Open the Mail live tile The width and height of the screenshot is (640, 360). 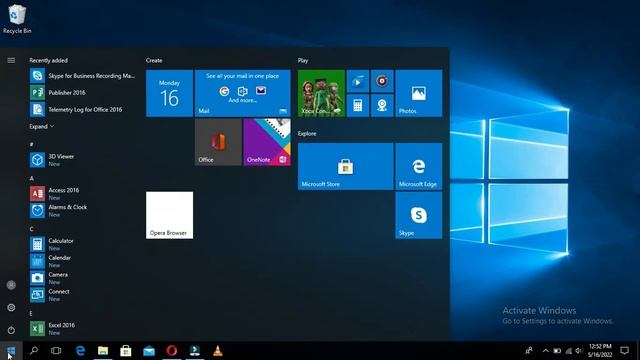click(x=242, y=93)
